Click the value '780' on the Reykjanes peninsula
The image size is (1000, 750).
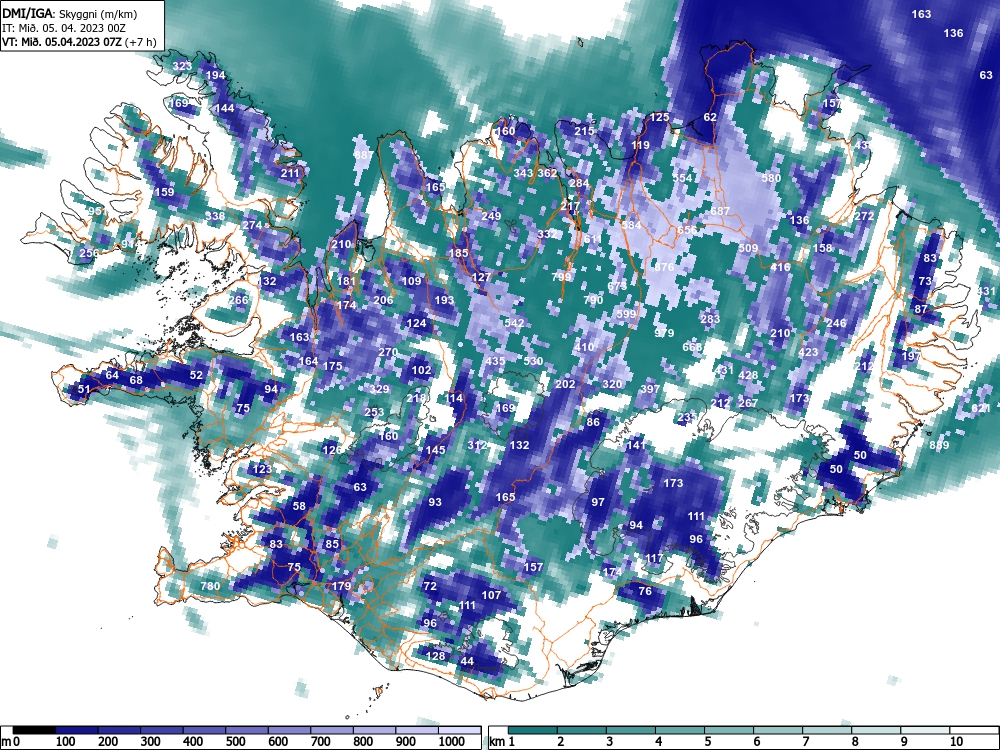(x=210, y=586)
